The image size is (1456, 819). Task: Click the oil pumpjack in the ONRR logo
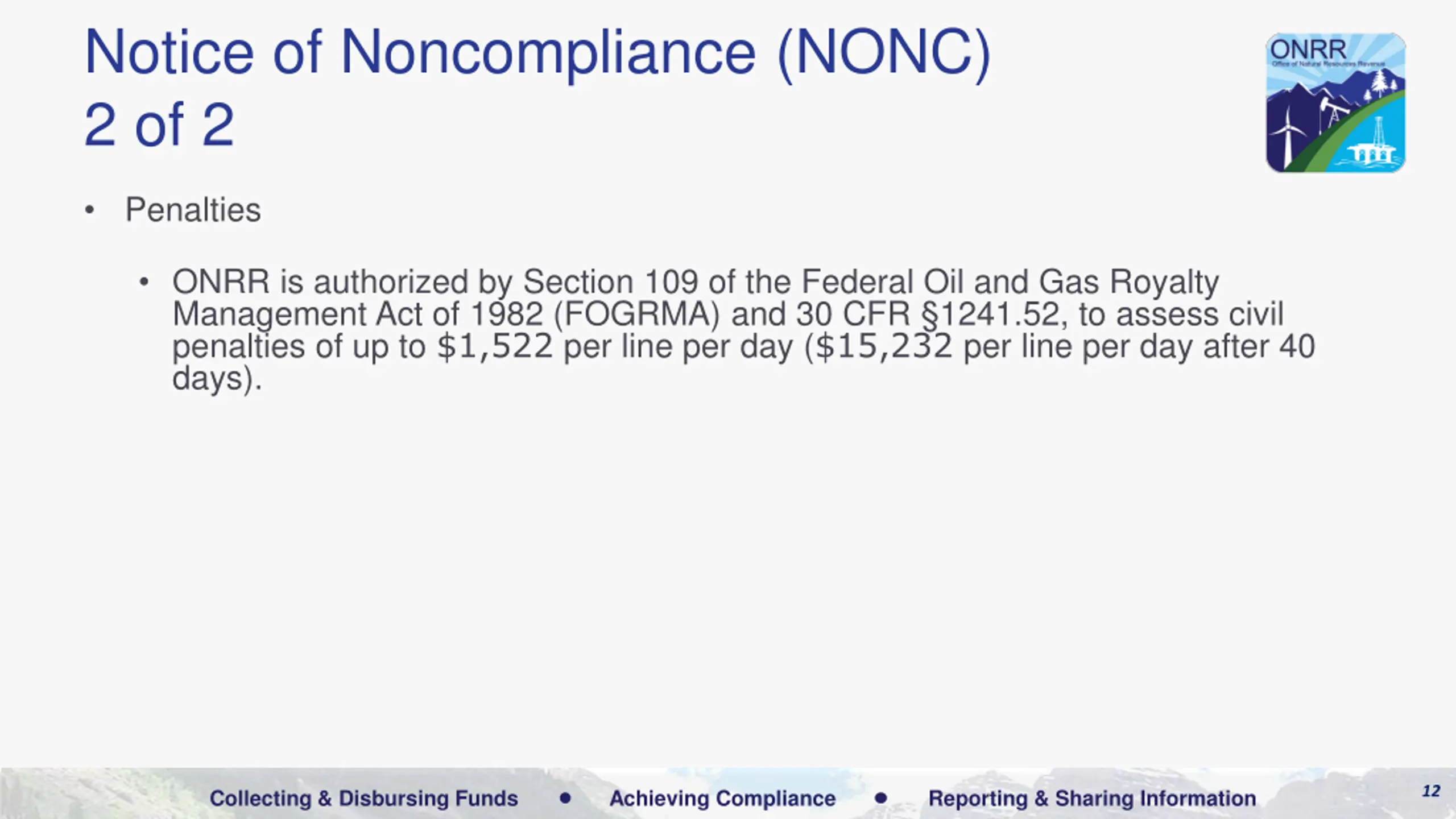coord(1335,117)
